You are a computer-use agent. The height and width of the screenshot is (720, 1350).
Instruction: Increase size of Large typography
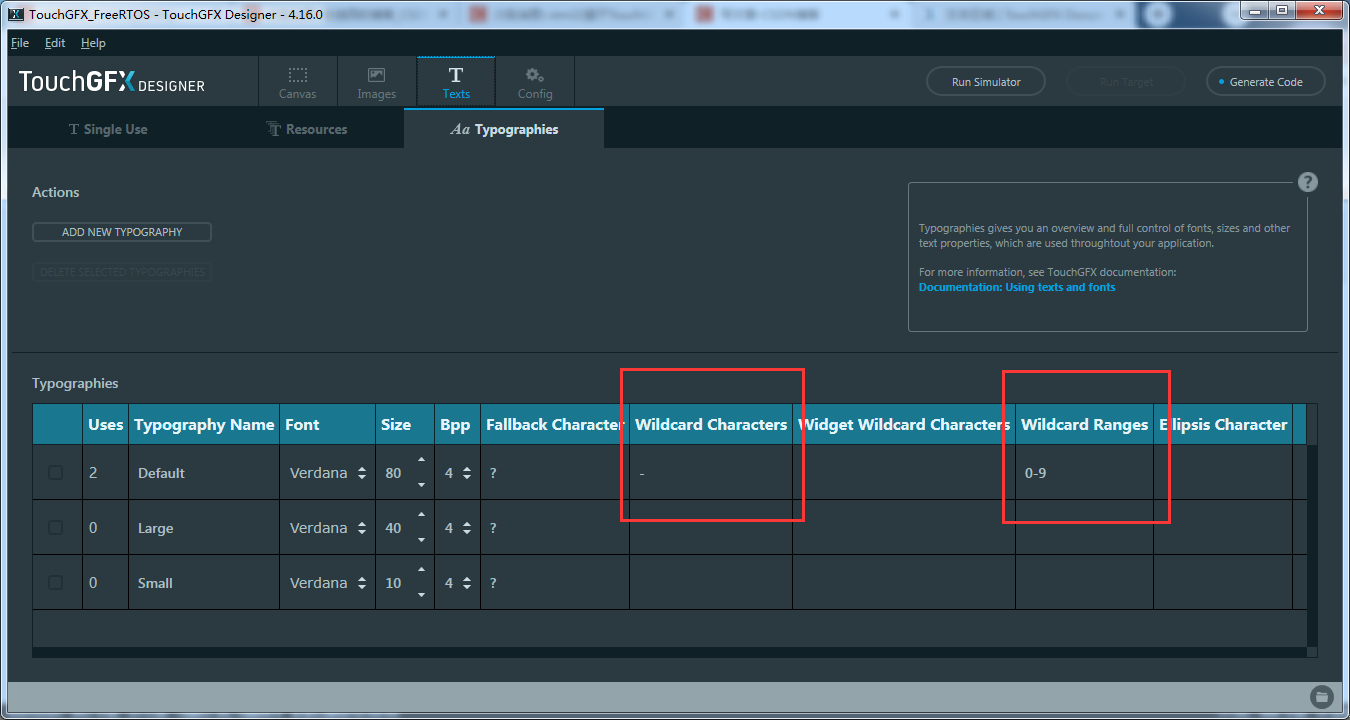[x=421, y=516]
